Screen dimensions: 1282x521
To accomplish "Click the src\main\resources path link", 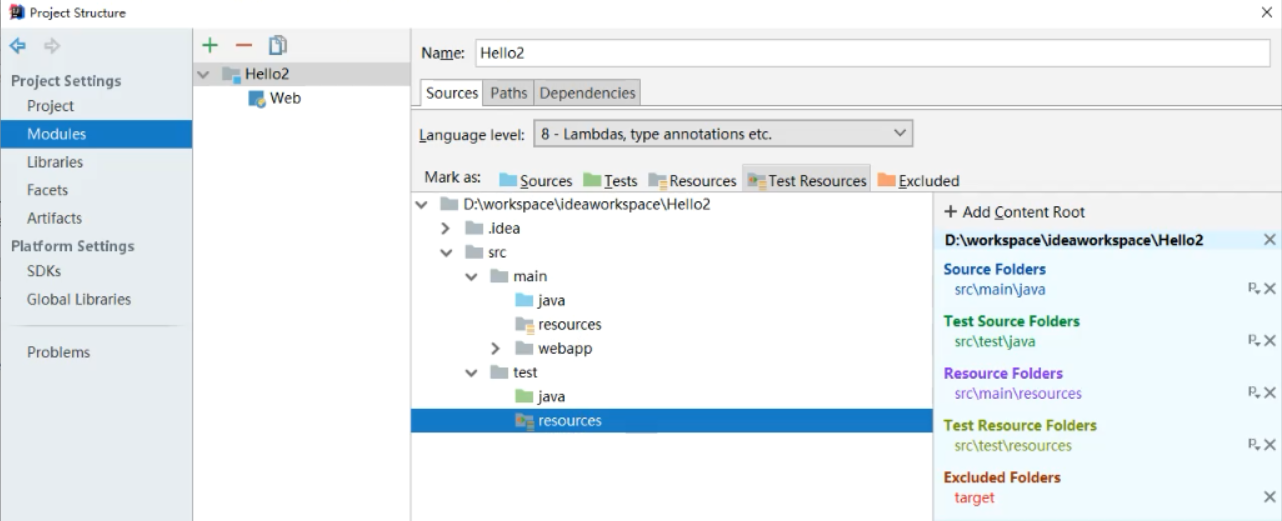I will [1018, 393].
